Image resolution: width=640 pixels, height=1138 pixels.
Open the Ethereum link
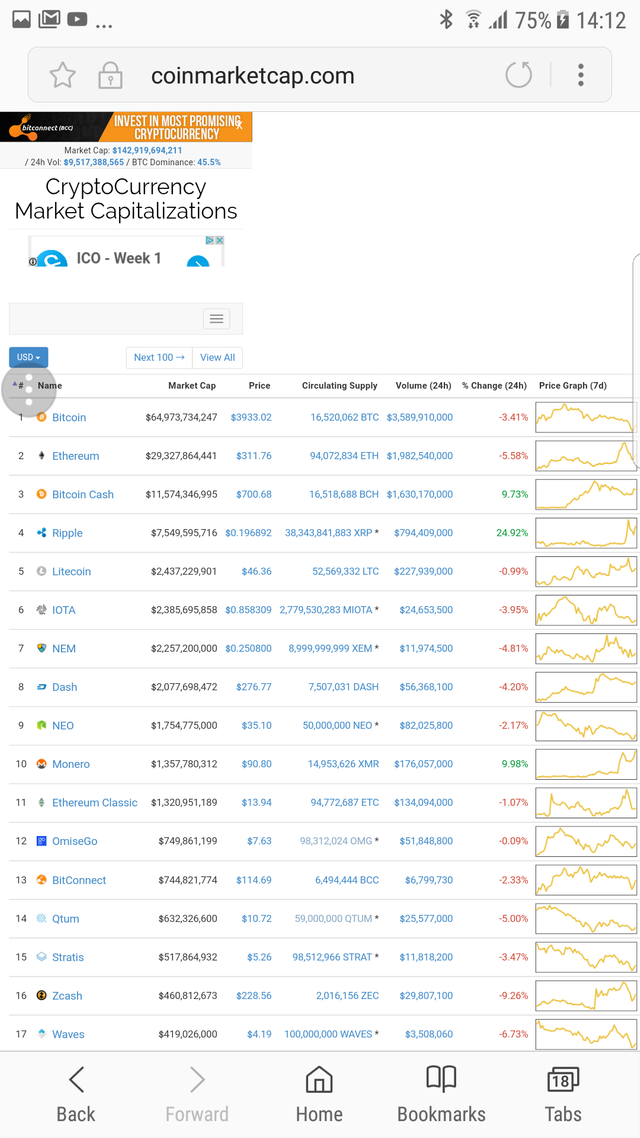click(x=75, y=456)
